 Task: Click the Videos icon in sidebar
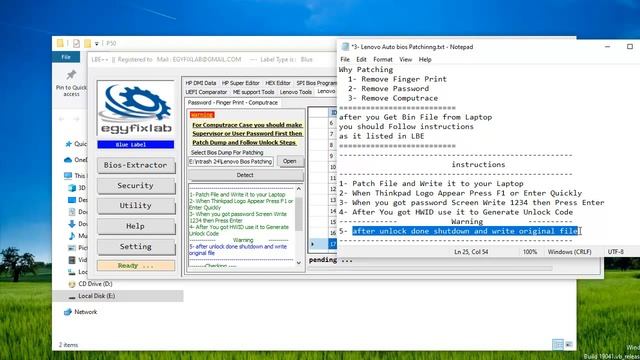[x=72, y=260]
